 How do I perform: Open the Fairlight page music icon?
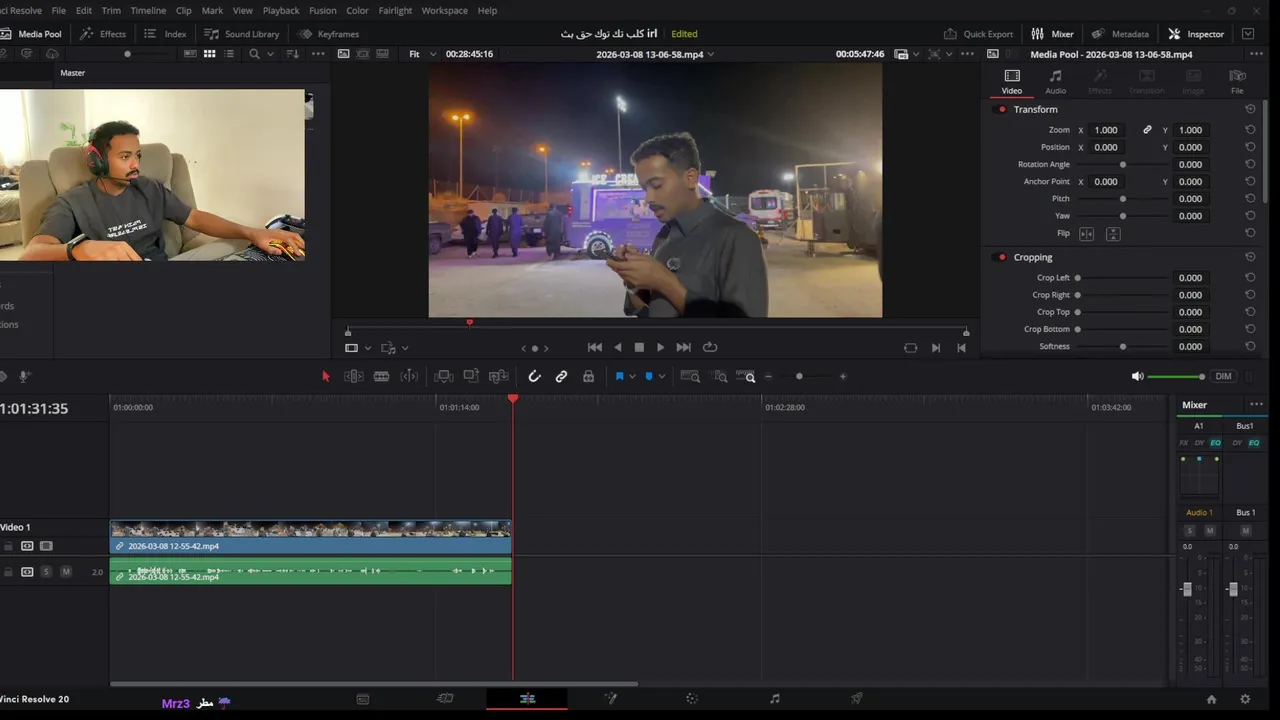[774, 699]
